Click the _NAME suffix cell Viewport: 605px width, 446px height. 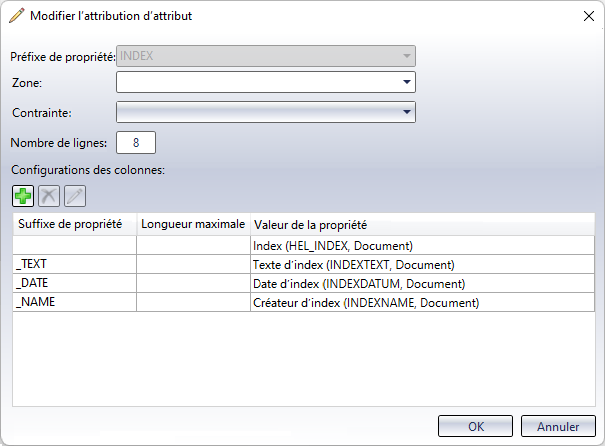(x=74, y=302)
